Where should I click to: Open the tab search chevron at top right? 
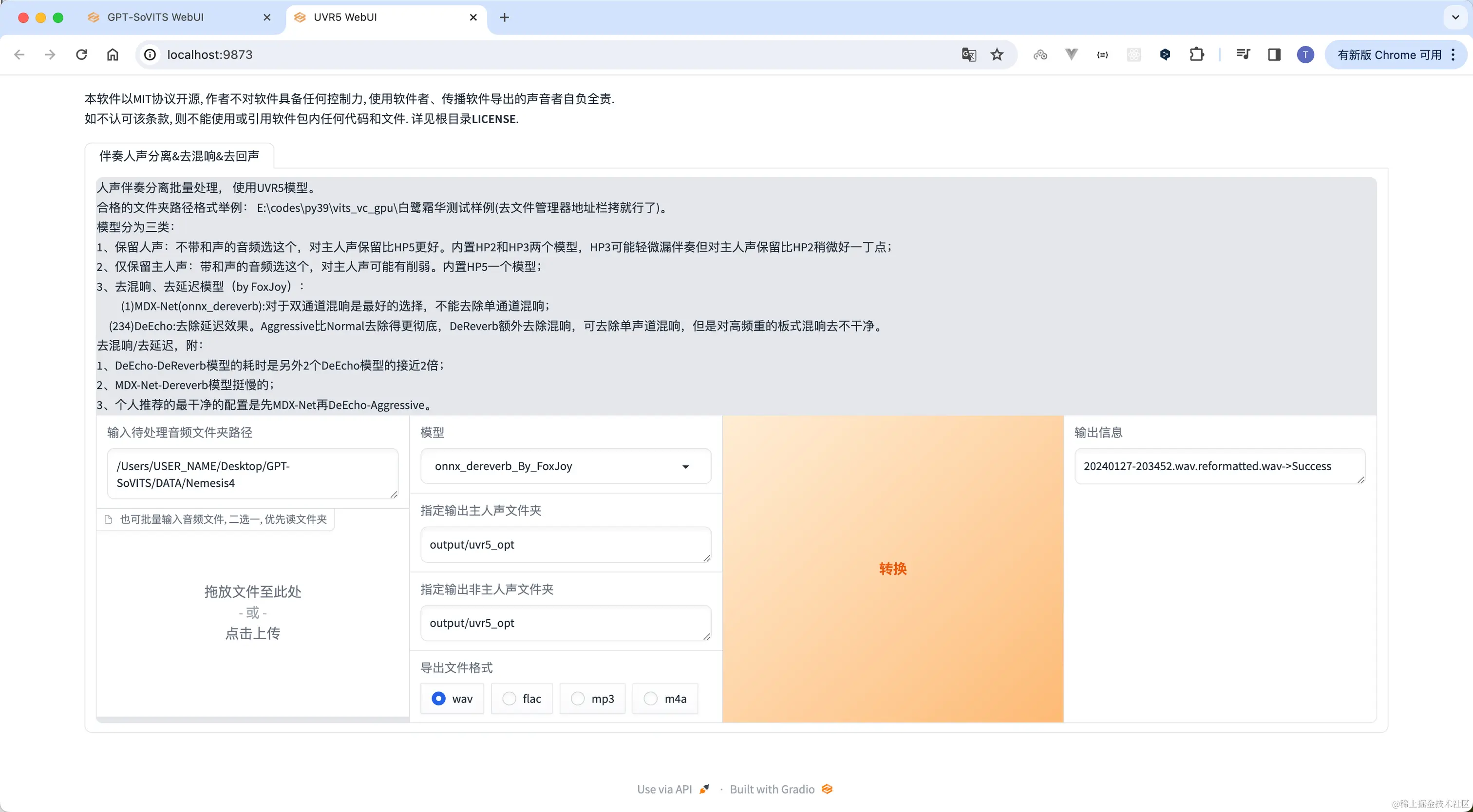click(1455, 17)
